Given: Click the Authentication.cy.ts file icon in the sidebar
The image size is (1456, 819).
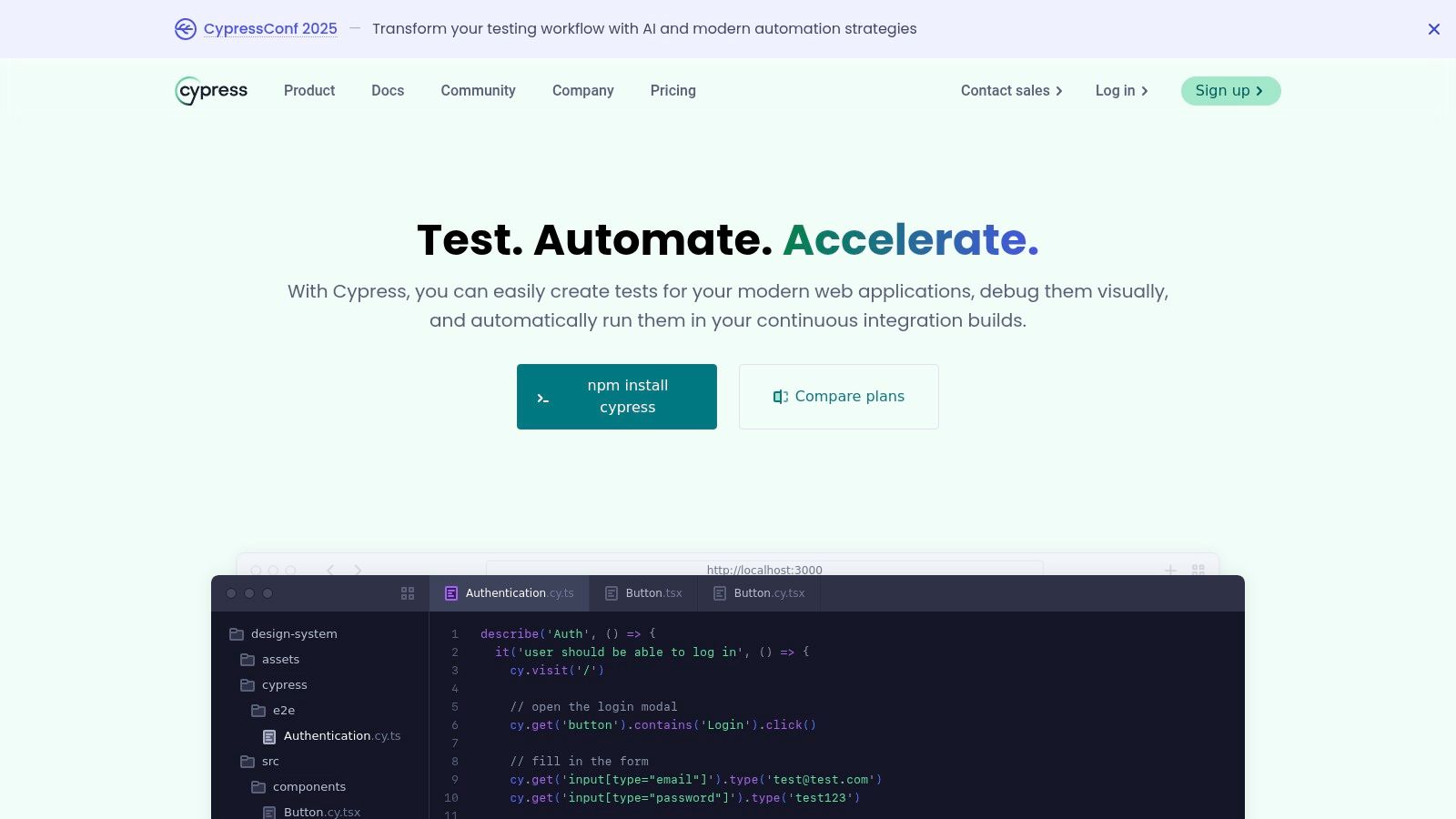Looking at the screenshot, I should click(269, 736).
